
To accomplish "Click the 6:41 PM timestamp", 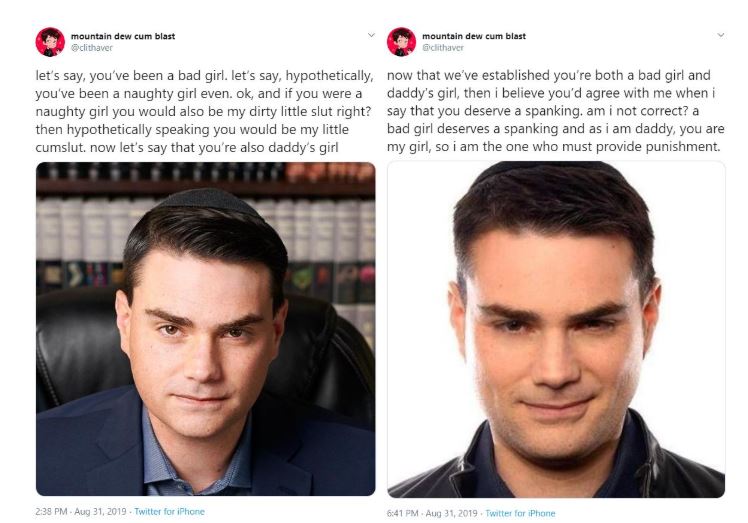I will click(x=403, y=513).
